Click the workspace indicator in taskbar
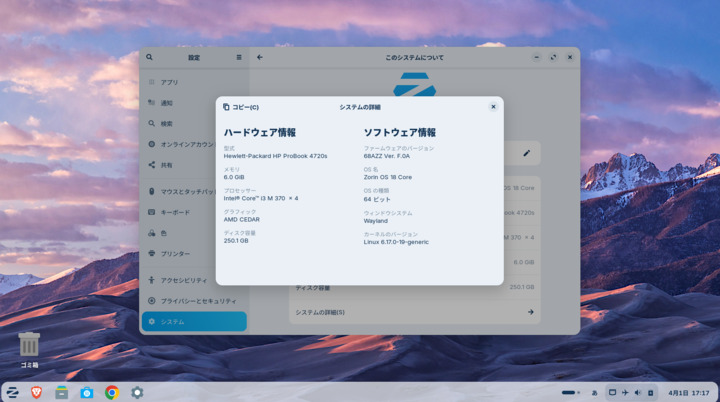Screen dimensions: 720x402 coord(571,393)
